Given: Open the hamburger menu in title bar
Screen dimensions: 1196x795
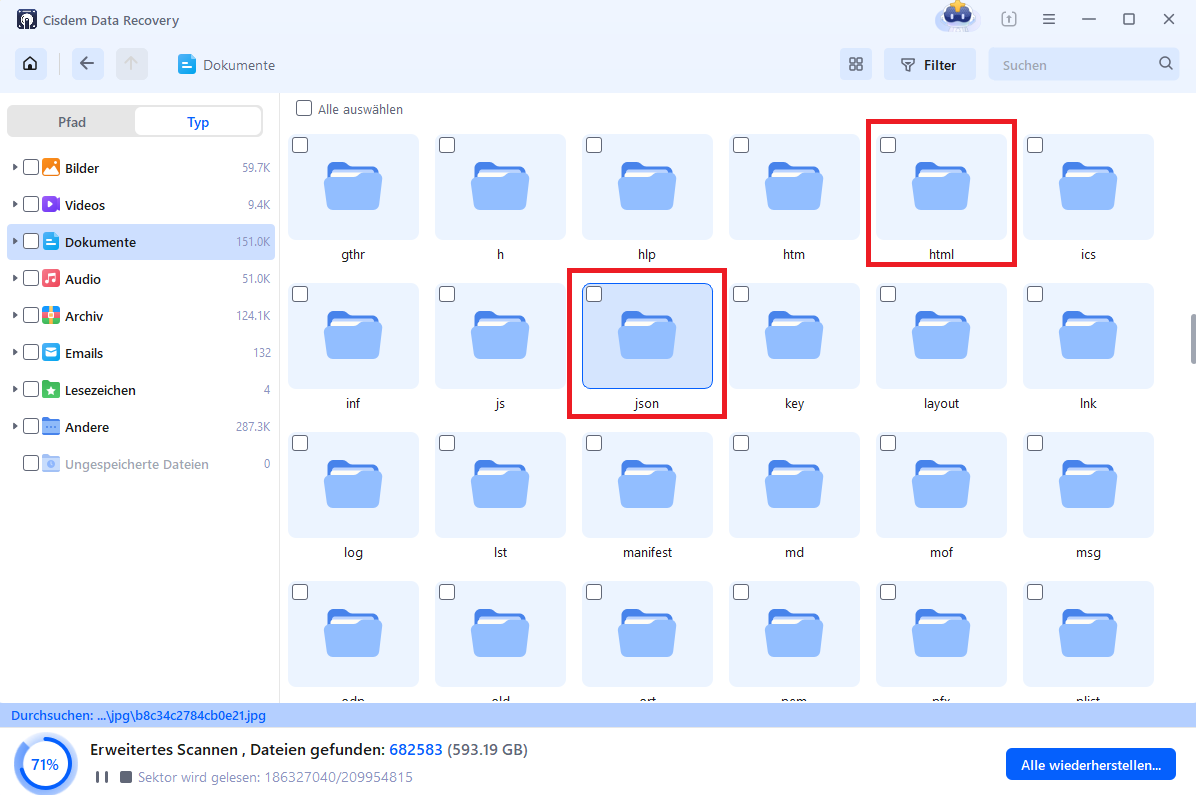Looking at the screenshot, I should (1049, 19).
